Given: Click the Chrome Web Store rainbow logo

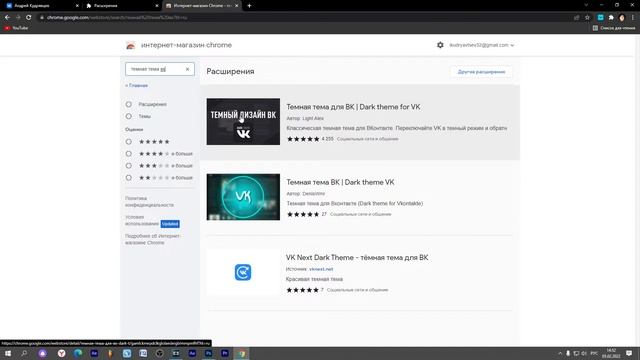Looking at the screenshot, I should tap(131, 45).
